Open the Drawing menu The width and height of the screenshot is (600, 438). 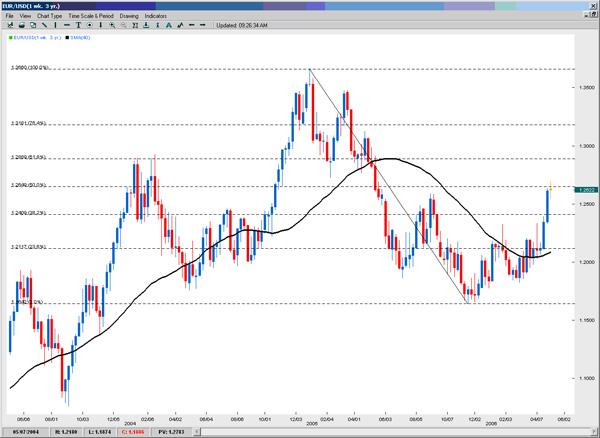tap(129, 16)
